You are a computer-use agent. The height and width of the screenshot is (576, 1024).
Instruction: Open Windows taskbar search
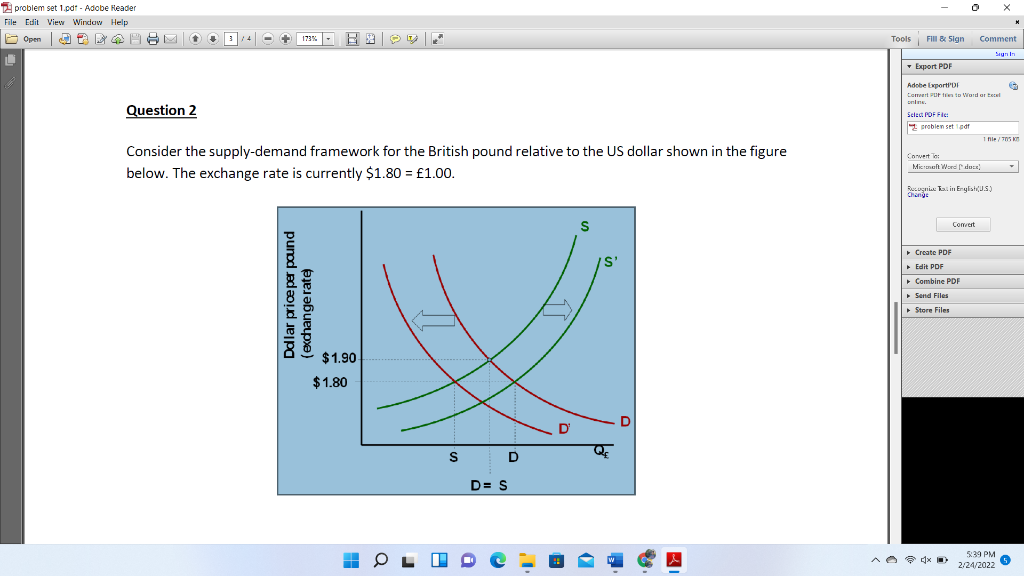click(381, 560)
